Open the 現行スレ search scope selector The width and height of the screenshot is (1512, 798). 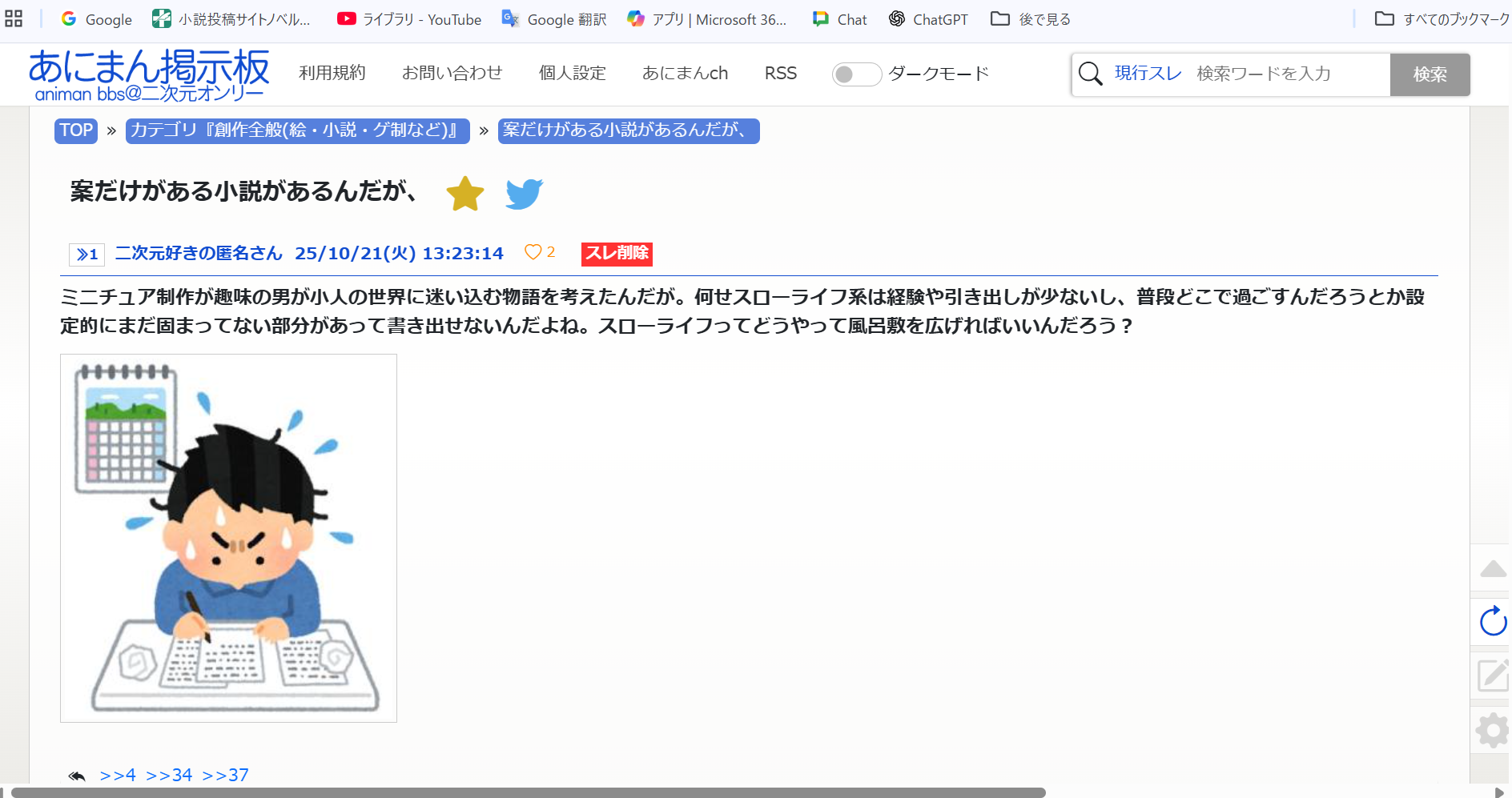click(1148, 74)
